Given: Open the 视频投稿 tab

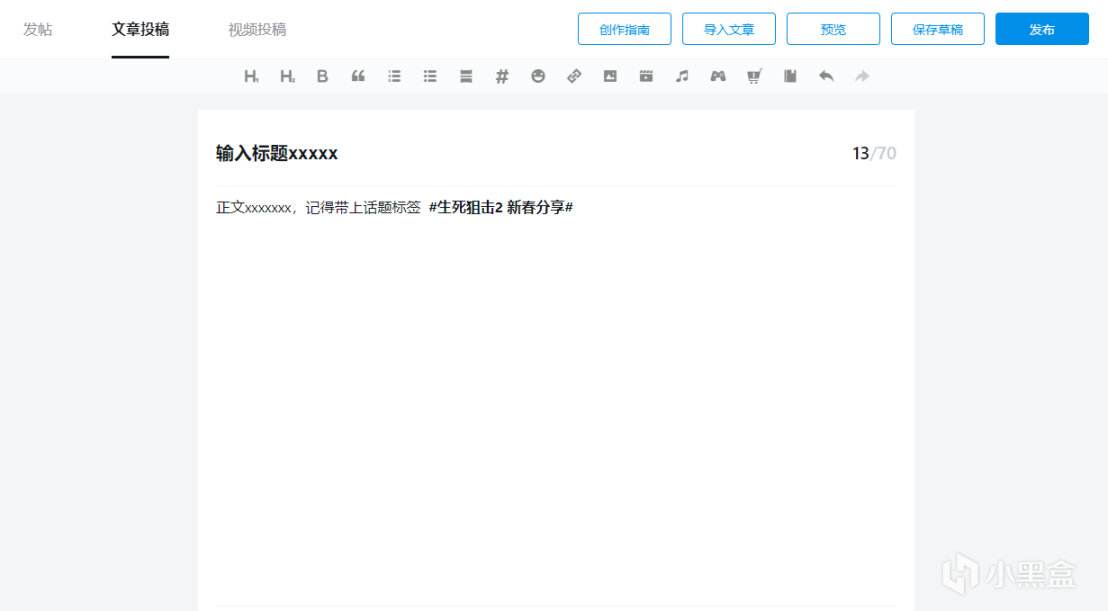Looking at the screenshot, I should click(257, 29).
